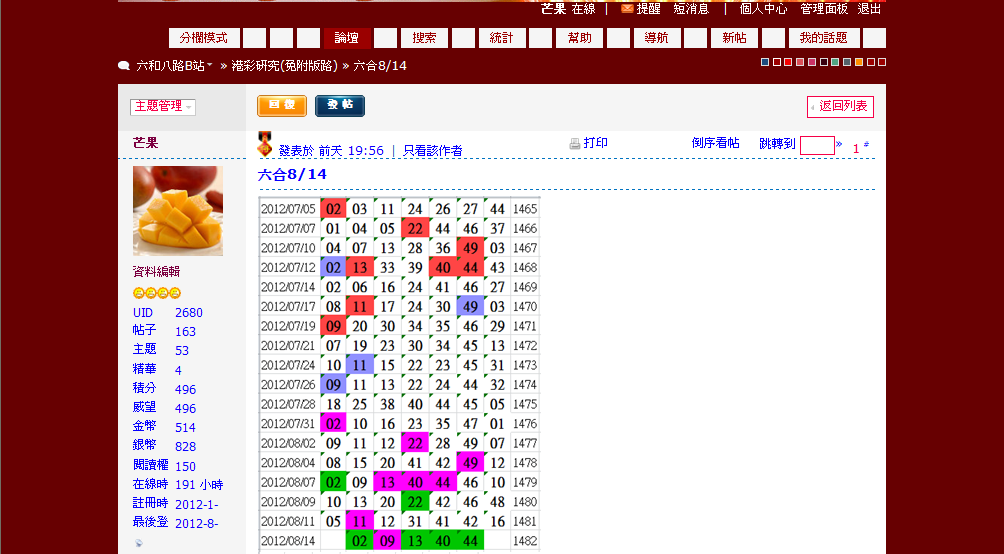Click the 提醒 envelope icon
Image resolution: width=1004 pixels, height=554 pixels.
coord(627,8)
